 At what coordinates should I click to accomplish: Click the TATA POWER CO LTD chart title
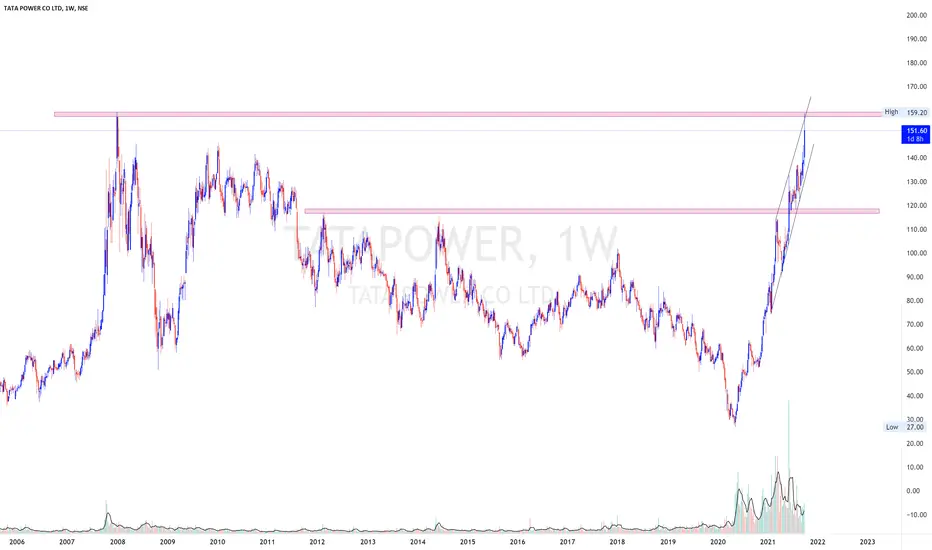[46, 8]
